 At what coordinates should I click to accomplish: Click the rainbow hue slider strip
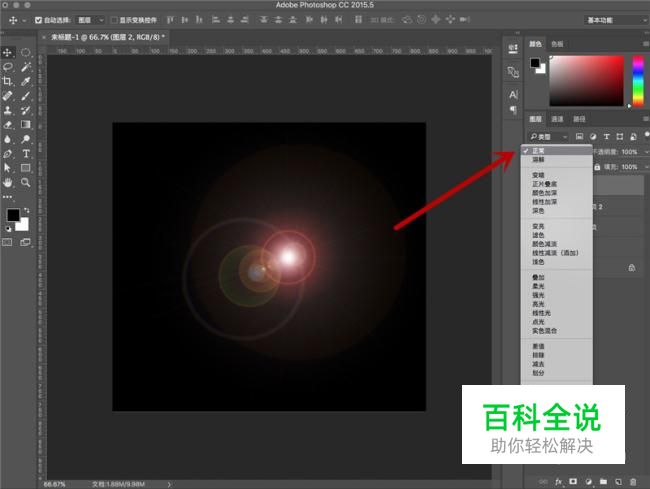(638, 81)
